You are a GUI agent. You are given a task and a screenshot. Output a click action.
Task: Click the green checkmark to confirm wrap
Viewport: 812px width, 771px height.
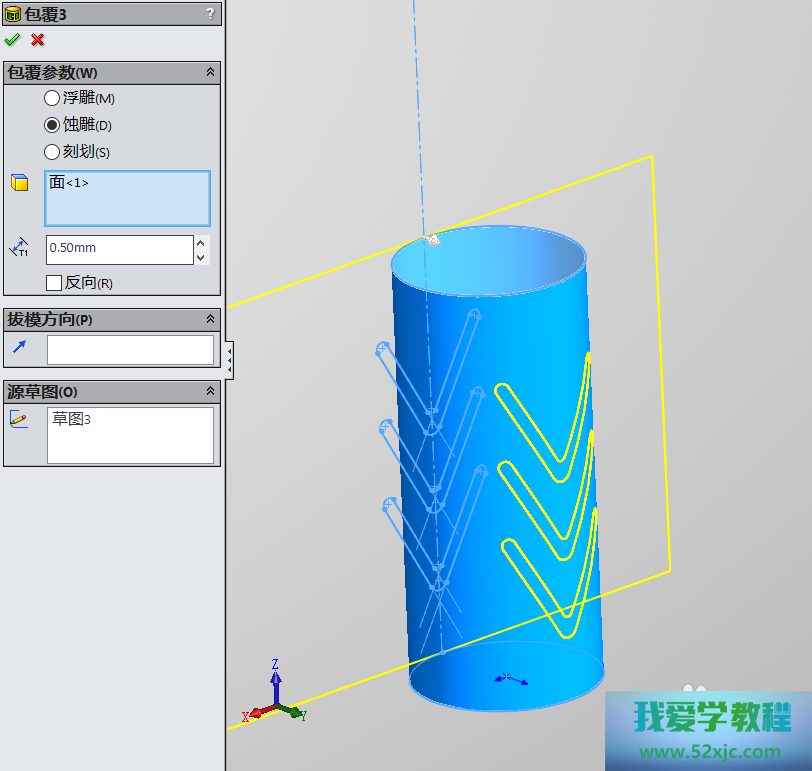12,40
